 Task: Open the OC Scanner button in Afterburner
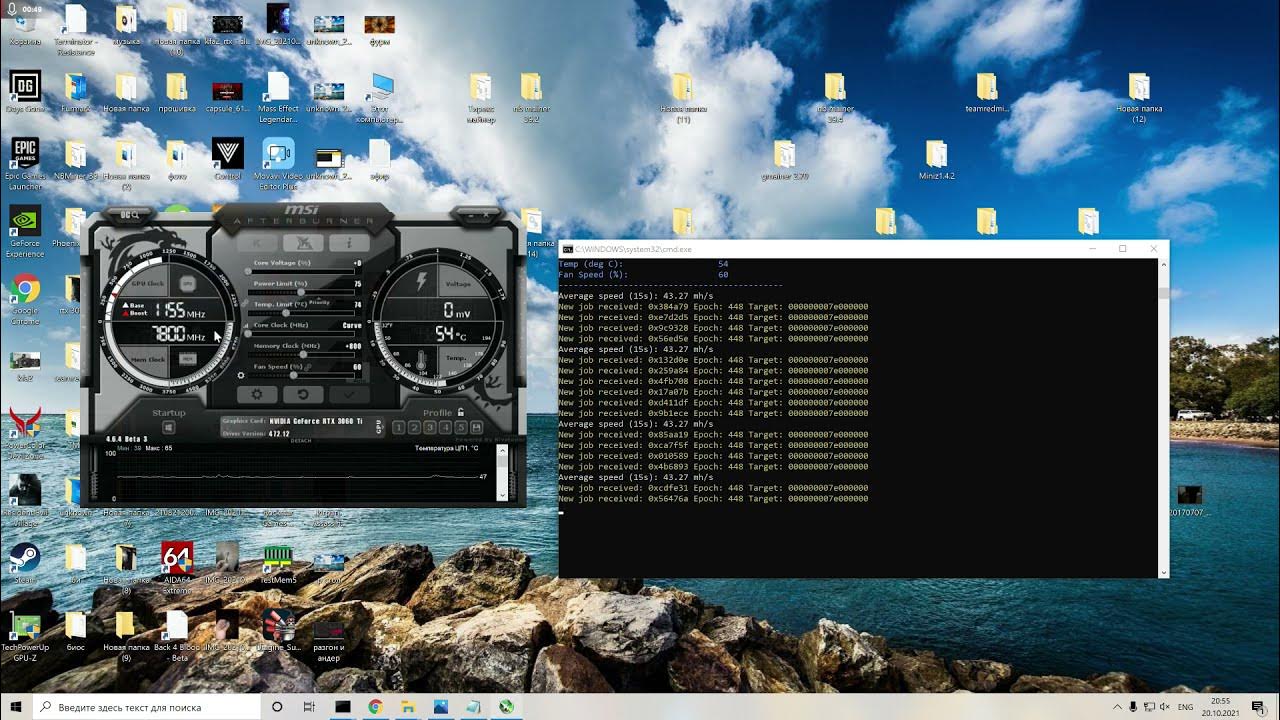click(303, 243)
